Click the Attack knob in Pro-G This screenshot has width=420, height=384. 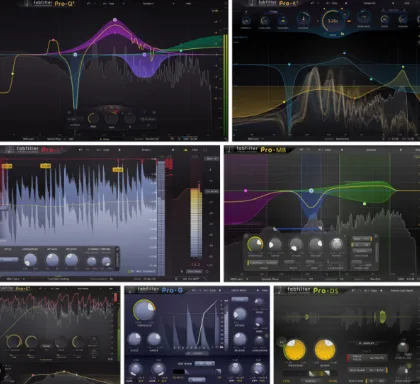pyautogui.click(x=240, y=314)
